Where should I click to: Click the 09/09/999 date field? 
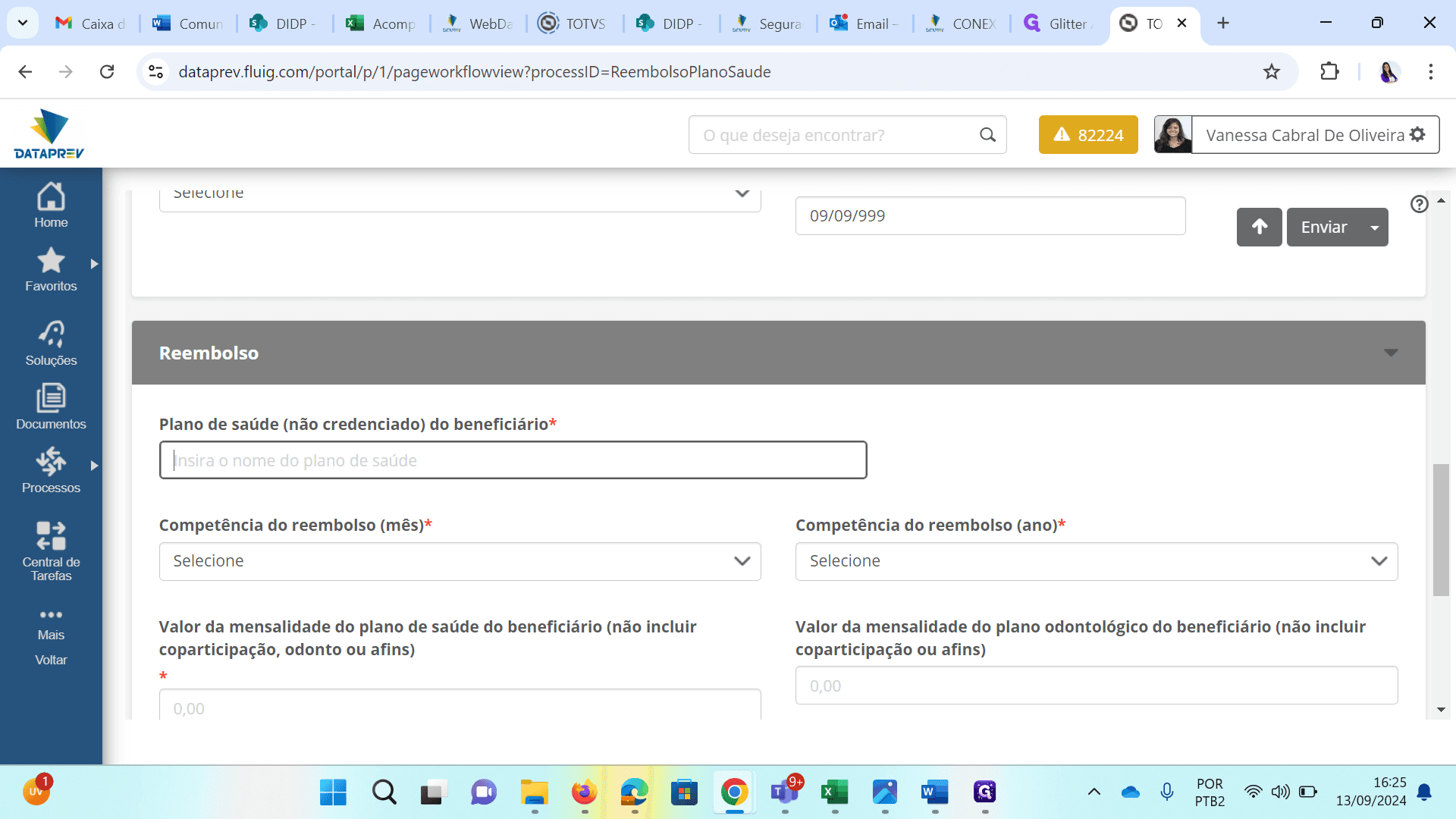click(x=990, y=215)
